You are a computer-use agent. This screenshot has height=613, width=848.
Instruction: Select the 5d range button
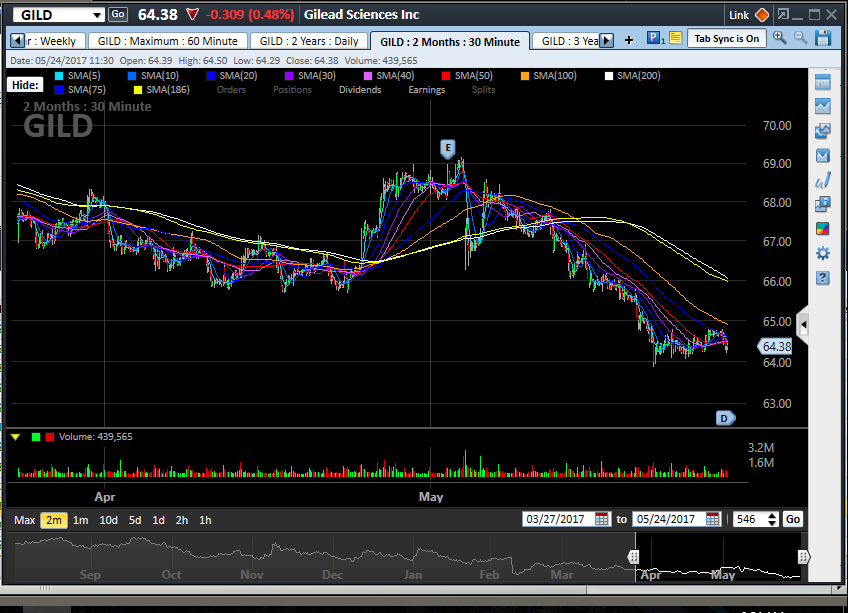pos(135,520)
